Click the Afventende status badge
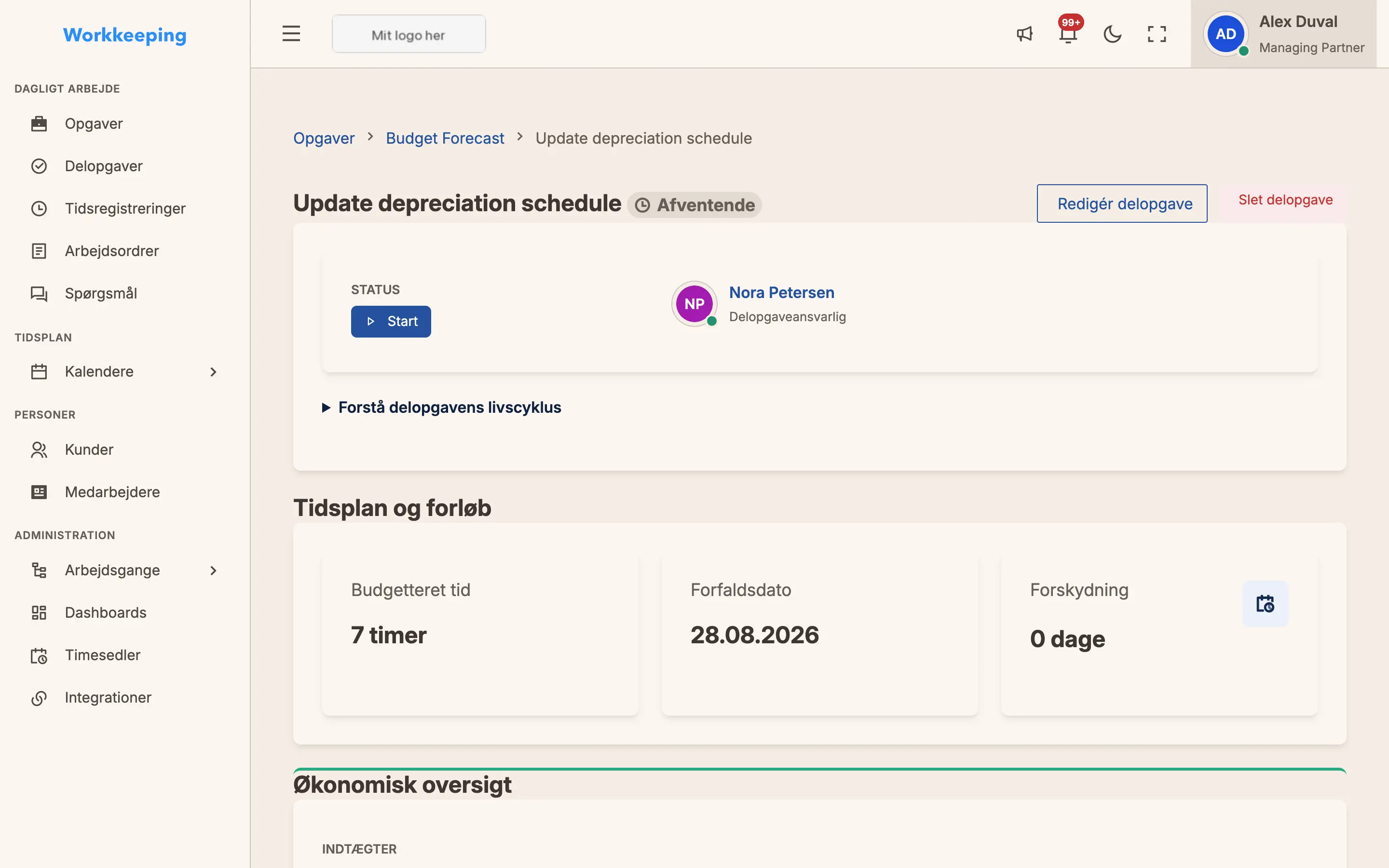 coord(694,205)
